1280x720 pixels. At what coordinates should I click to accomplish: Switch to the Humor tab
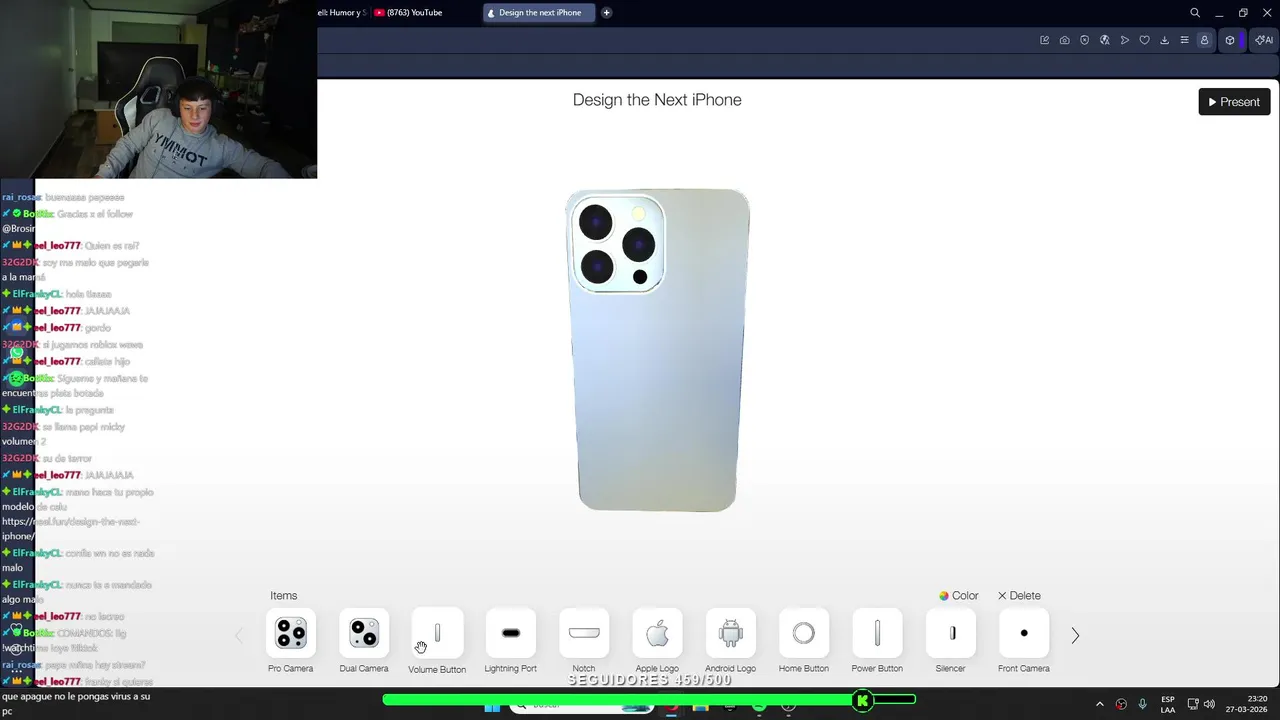pos(342,13)
